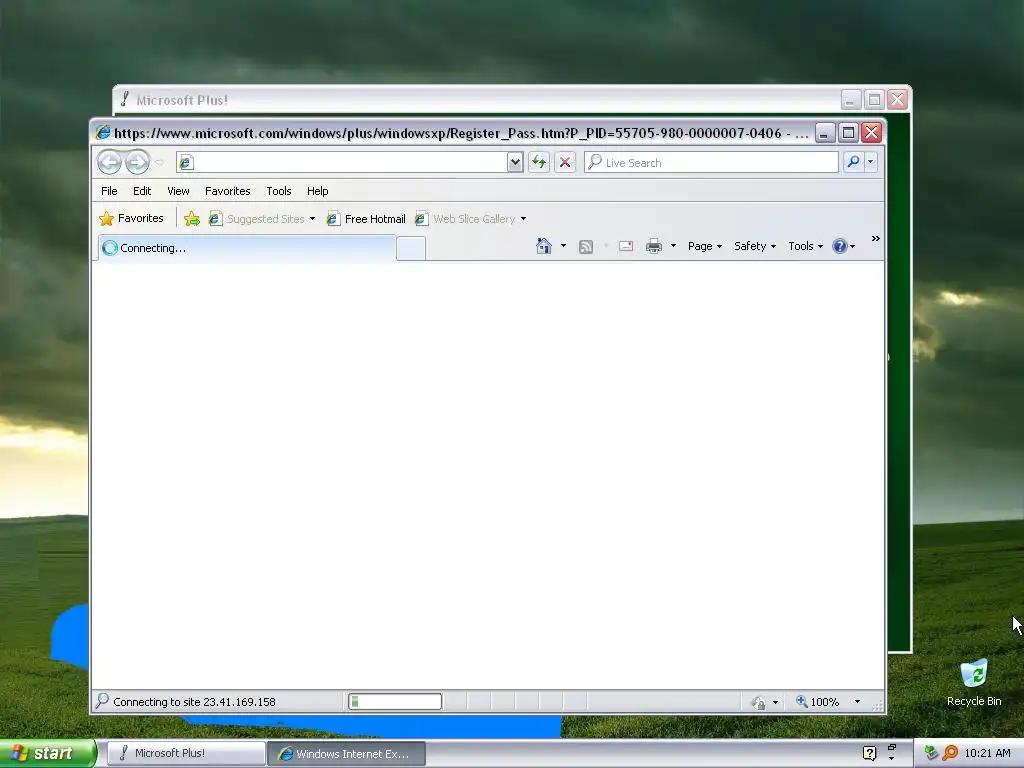Open the Help menu
This screenshot has height=768, width=1024.
pos(317,191)
